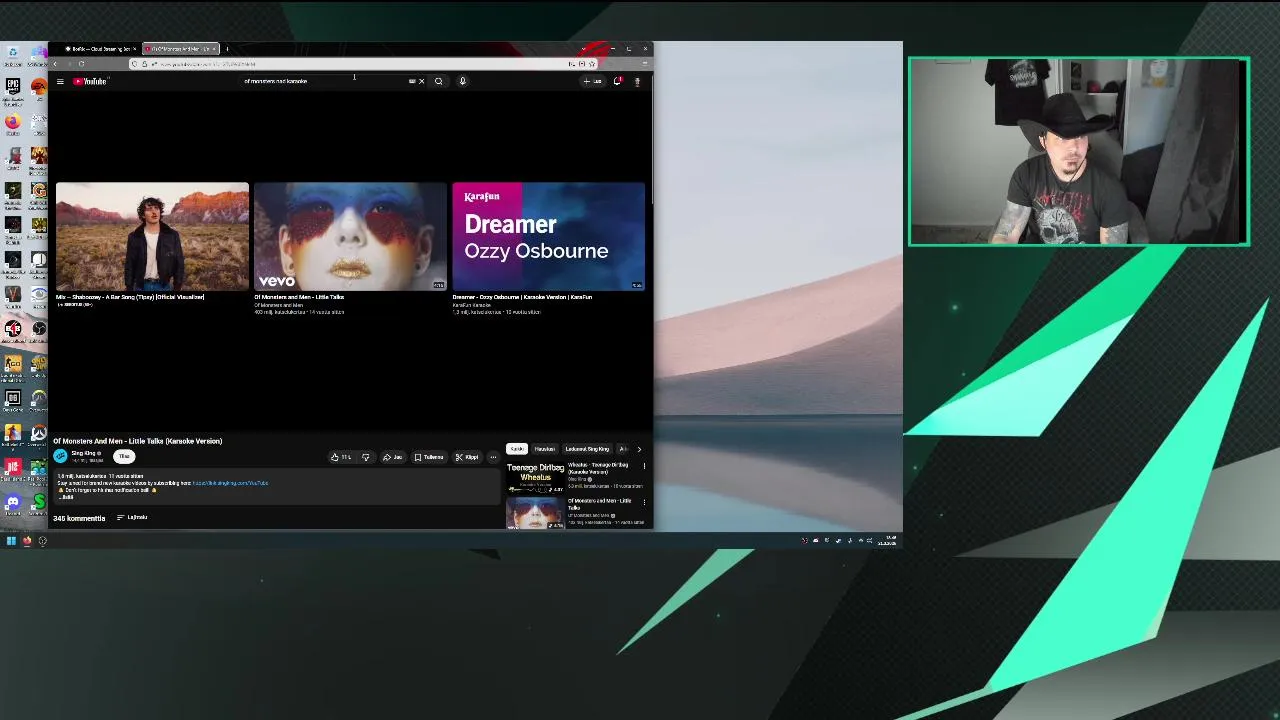The width and height of the screenshot is (1280, 720).
Task: Switch to the first browser tab
Action: pyautogui.click(x=100, y=49)
